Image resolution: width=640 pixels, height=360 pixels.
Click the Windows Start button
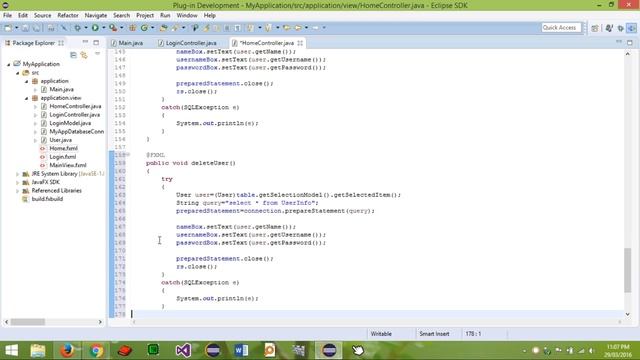tap(11, 350)
